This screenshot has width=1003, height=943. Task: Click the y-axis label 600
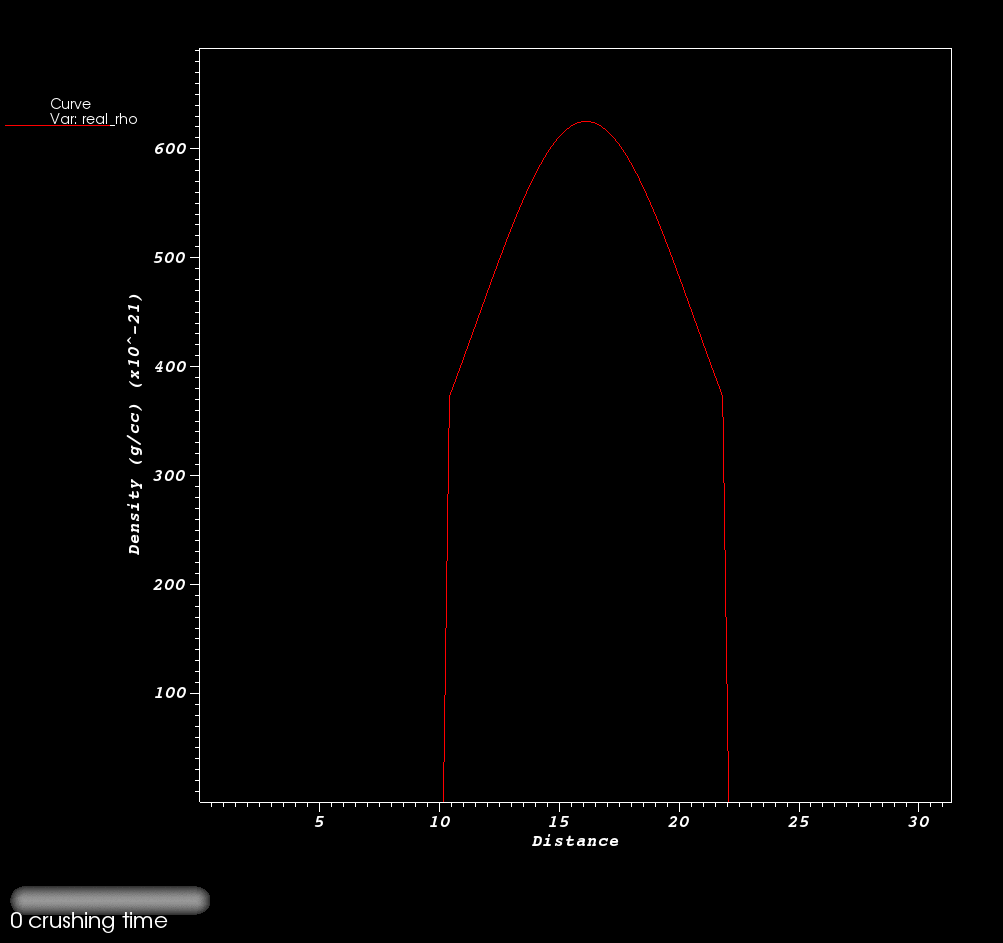point(170,148)
